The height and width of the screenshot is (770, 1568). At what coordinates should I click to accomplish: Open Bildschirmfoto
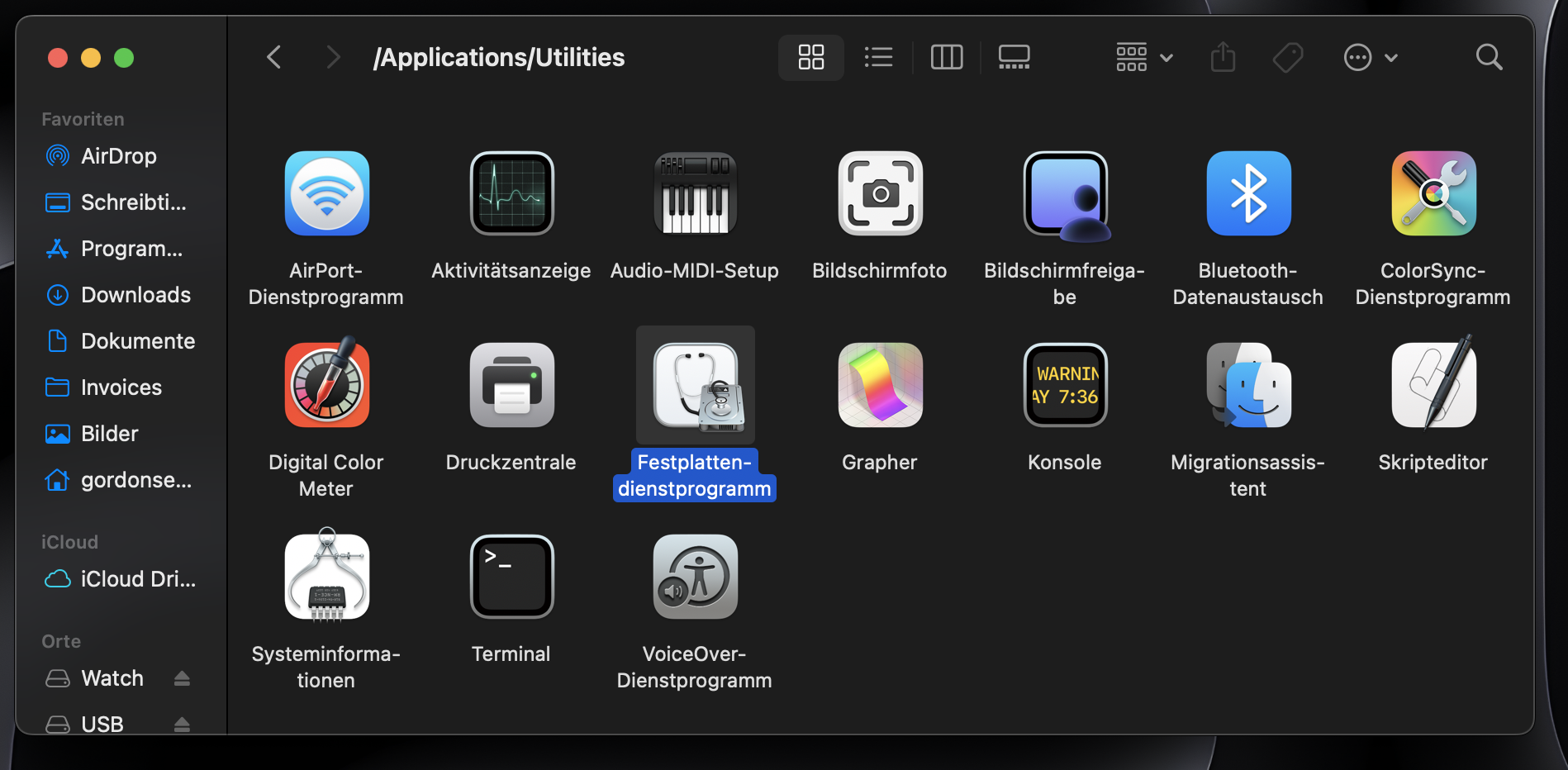pyautogui.click(x=879, y=193)
